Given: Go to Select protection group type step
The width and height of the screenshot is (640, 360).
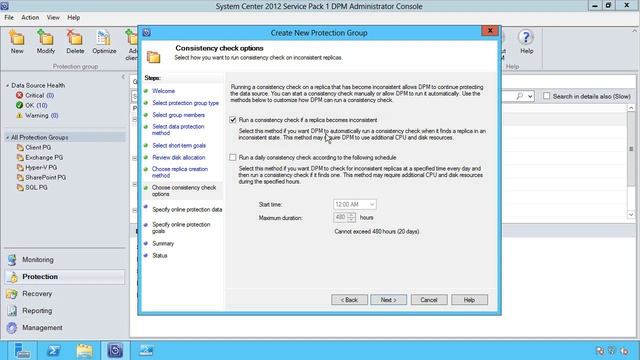Looking at the screenshot, I should (x=186, y=103).
